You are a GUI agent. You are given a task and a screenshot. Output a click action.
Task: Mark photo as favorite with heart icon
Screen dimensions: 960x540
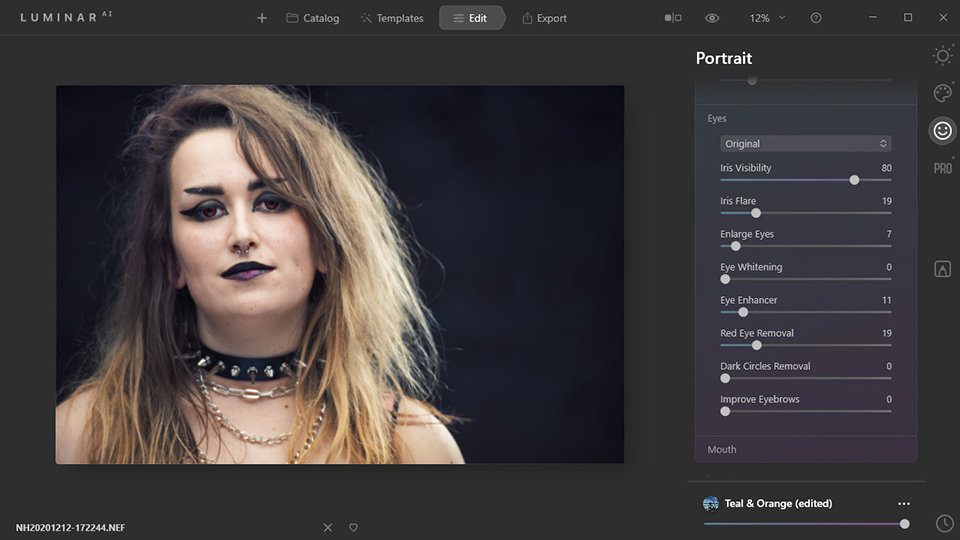tap(353, 527)
